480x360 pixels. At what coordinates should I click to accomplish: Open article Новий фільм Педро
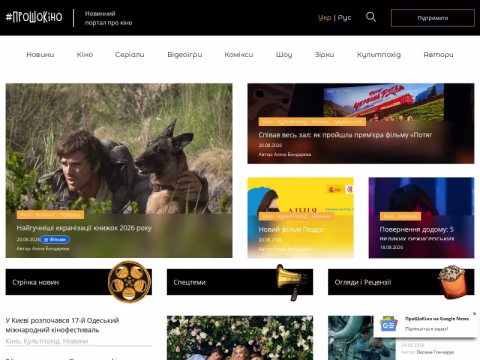click(x=291, y=229)
